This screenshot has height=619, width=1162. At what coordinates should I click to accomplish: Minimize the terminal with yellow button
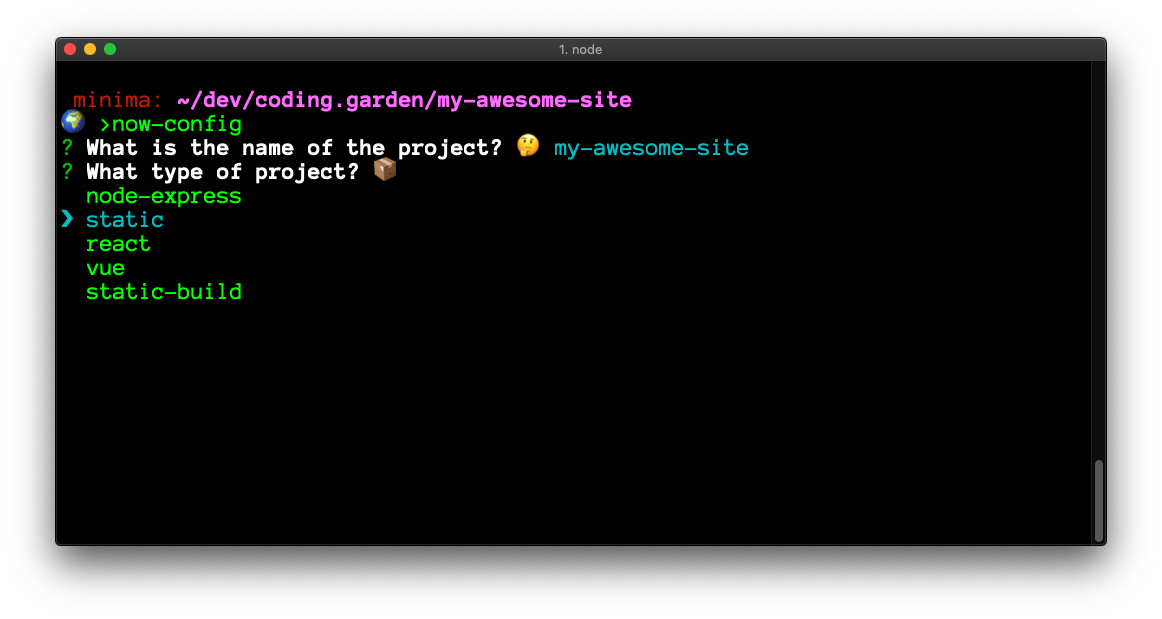coord(90,50)
